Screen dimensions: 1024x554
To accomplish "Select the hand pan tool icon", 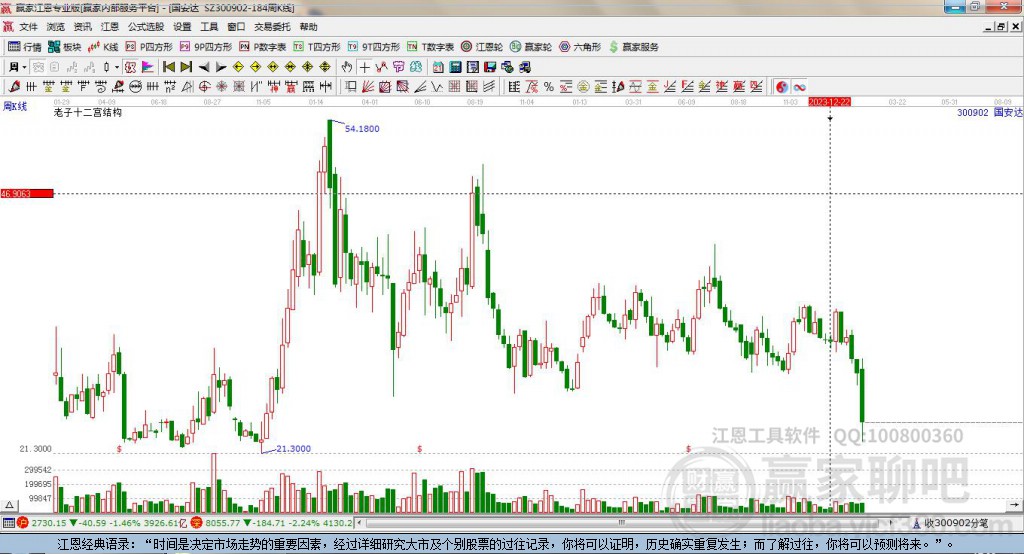I will tap(347, 67).
